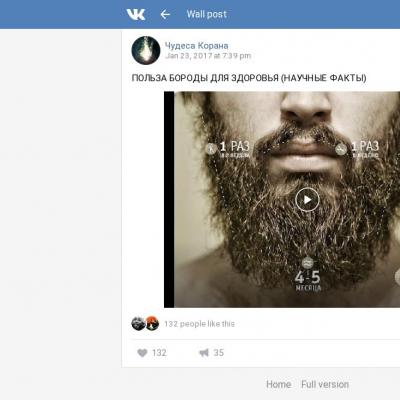Open the first liker's avatar
The width and height of the screenshot is (400, 400).
pyautogui.click(x=138, y=323)
